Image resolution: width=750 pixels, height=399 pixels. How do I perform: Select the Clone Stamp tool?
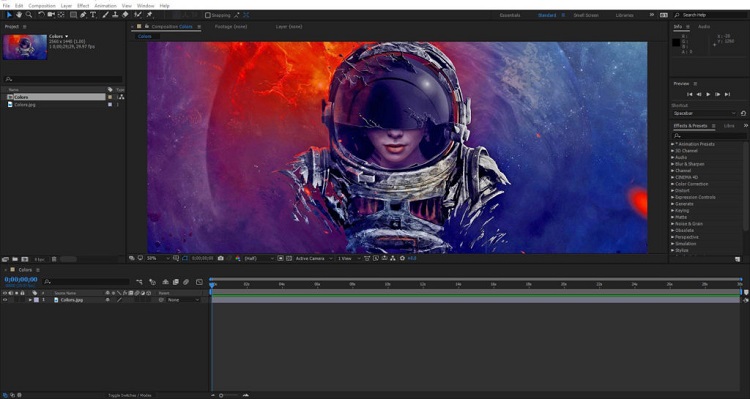tap(115, 15)
